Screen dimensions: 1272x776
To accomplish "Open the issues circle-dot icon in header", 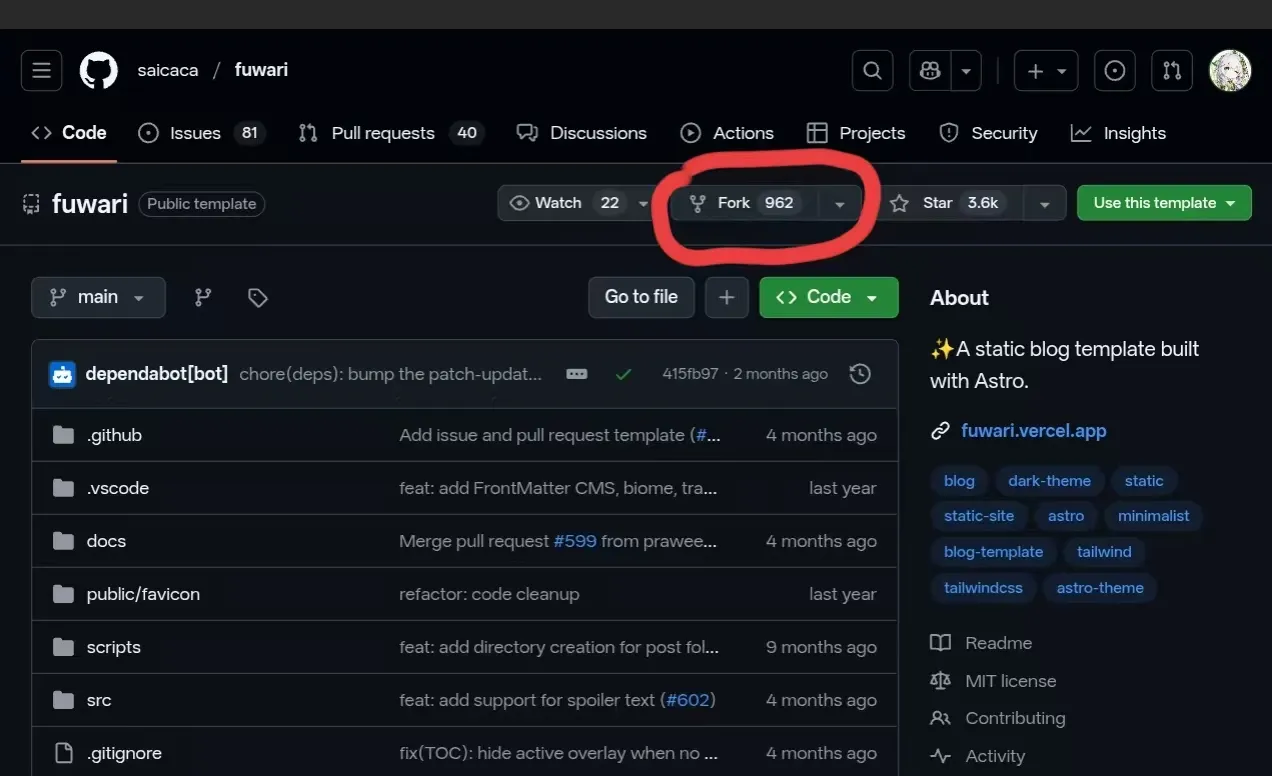I will [x=1114, y=70].
